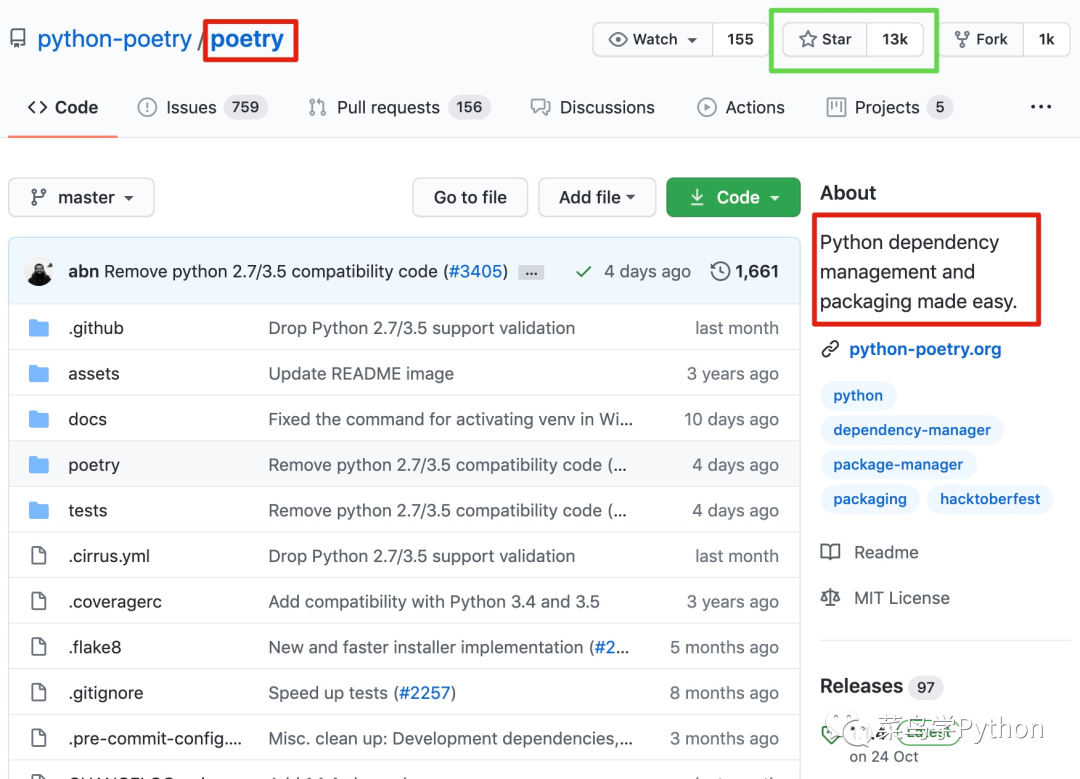Open the master branch dropdown
The width and height of the screenshot is (1080, 779).
pos(81,198)
